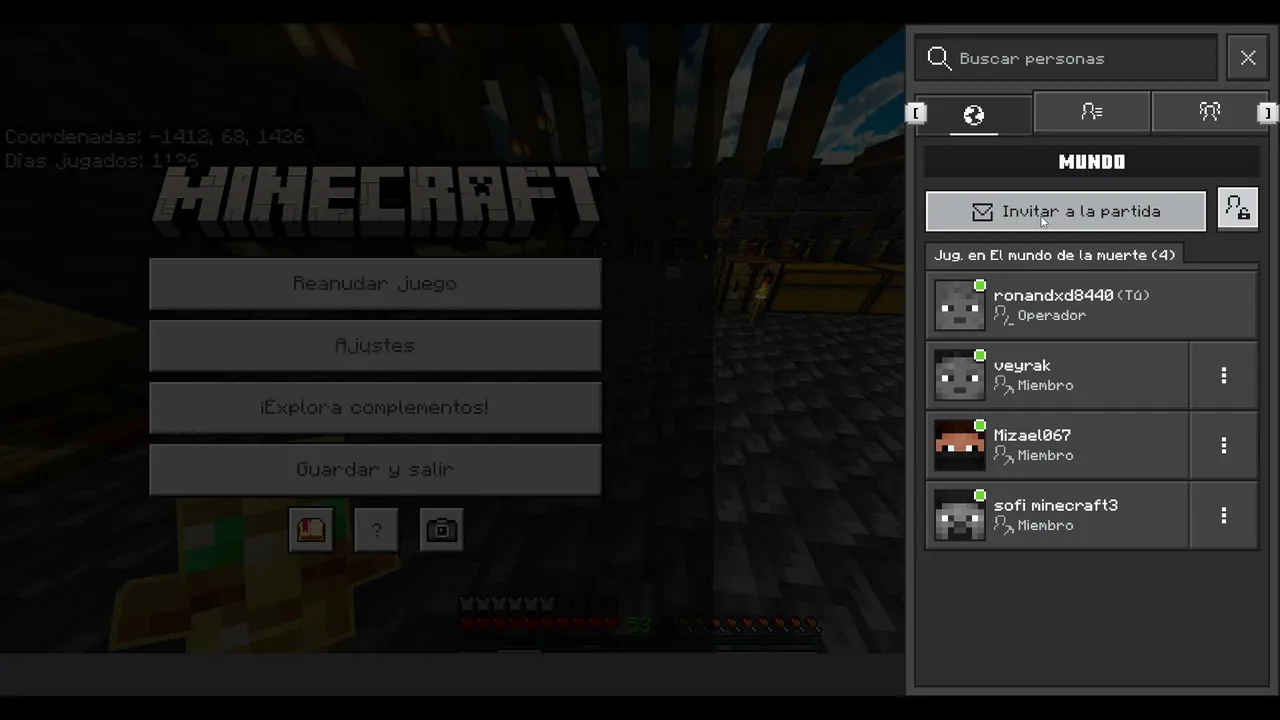
Task: Click Miembro label under sofi minecraft3
Action: [1045, 525]
